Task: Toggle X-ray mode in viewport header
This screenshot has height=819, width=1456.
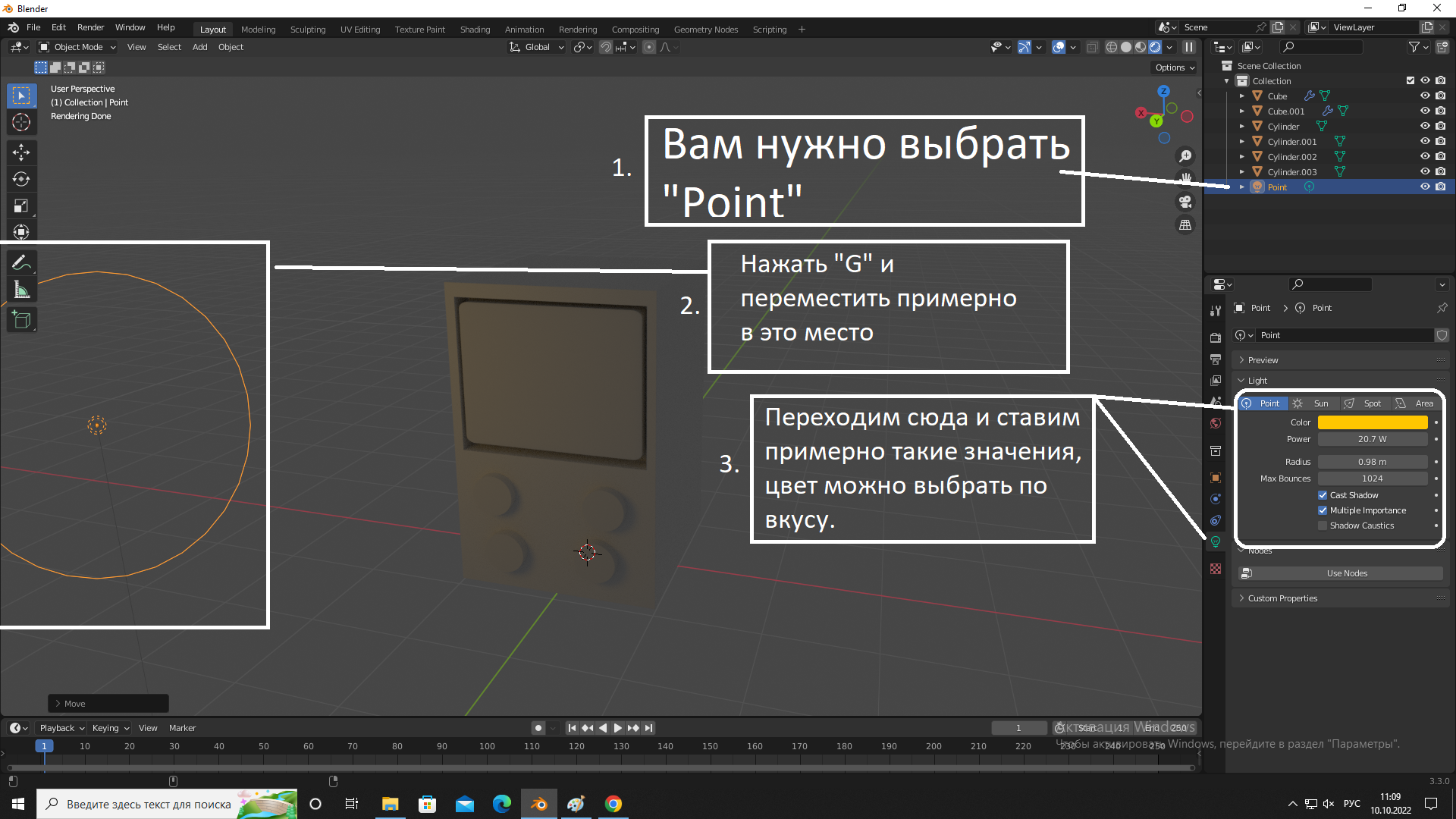Action: pyautogui.click(x=1092, y=47)
